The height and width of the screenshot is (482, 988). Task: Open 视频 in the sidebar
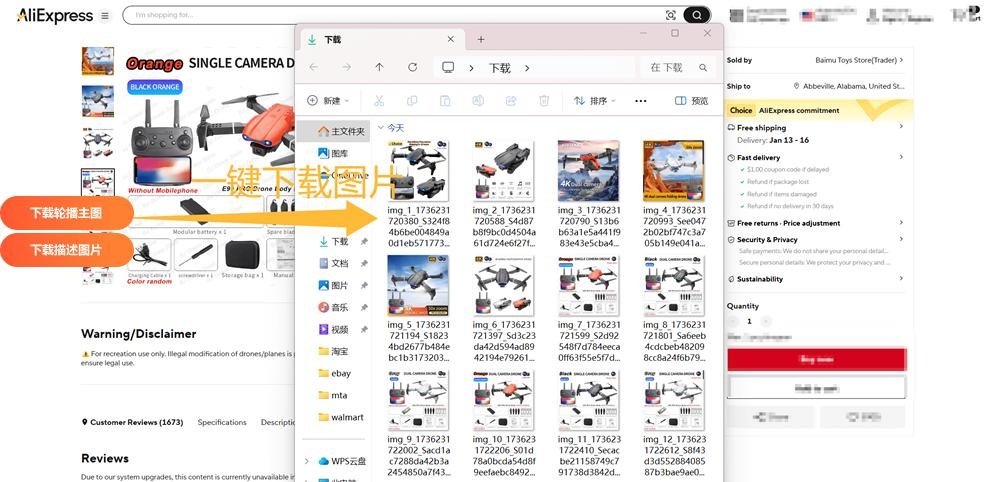[335, 330]
